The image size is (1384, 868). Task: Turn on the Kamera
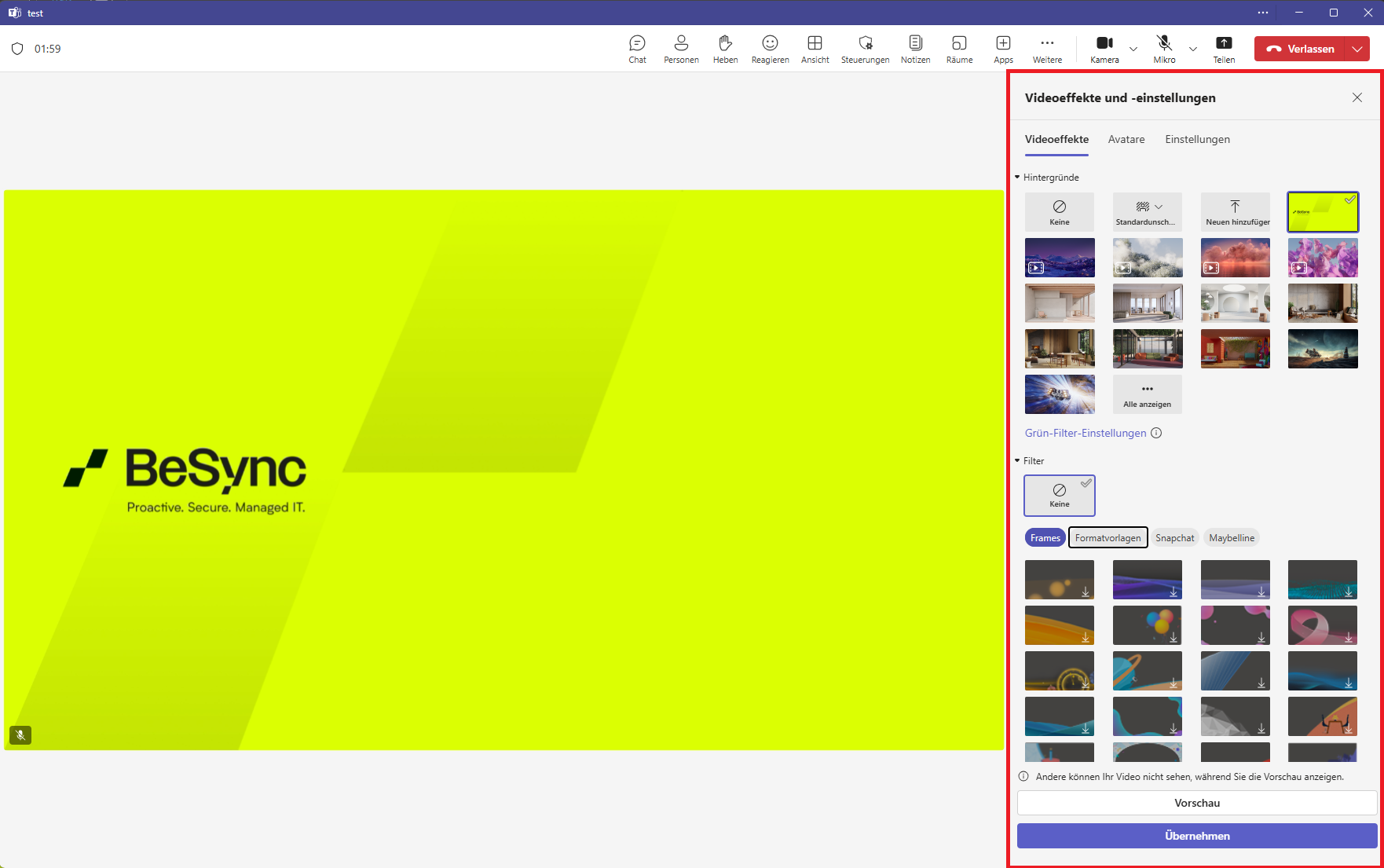click(x=1104, y=48)
